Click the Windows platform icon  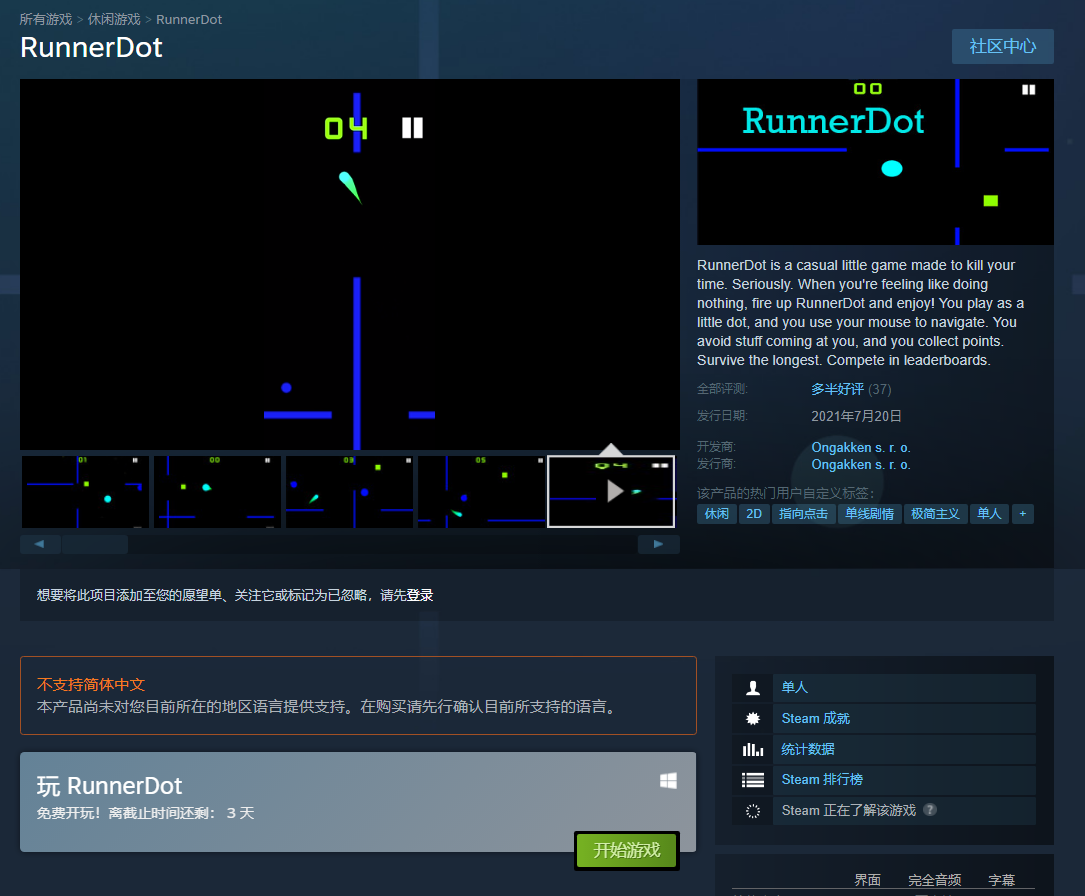point(668,779)
